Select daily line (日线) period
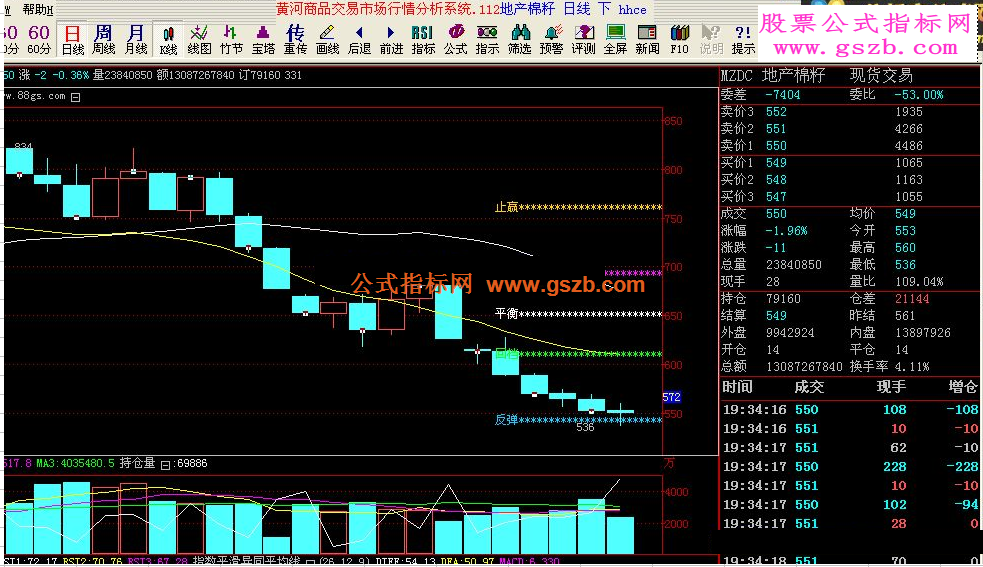The height and width of the screenshot is (567, 983). coord(73,39)
